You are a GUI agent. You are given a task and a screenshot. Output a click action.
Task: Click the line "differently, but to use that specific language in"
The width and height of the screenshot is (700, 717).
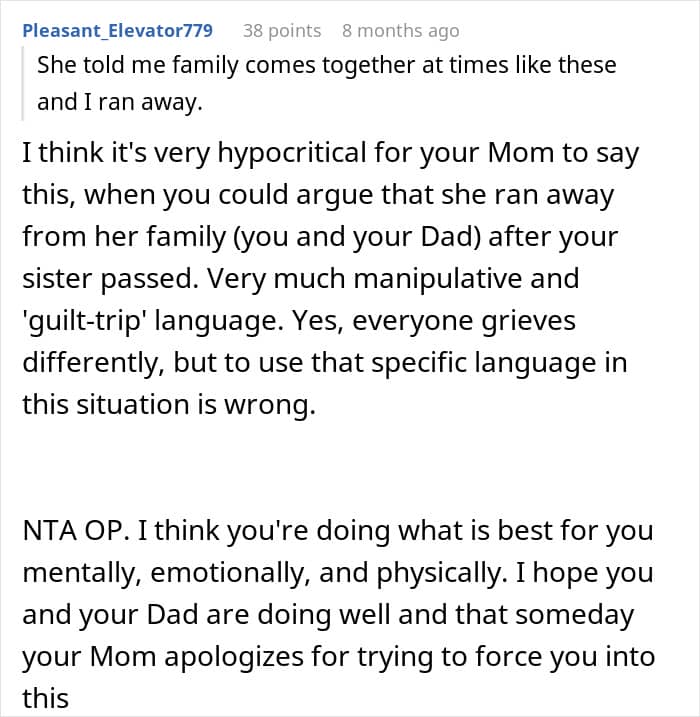325,362
